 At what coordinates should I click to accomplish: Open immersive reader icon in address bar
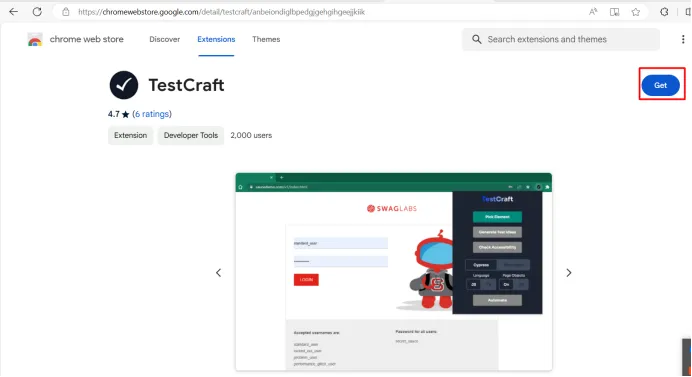click(x=614, y=12)
